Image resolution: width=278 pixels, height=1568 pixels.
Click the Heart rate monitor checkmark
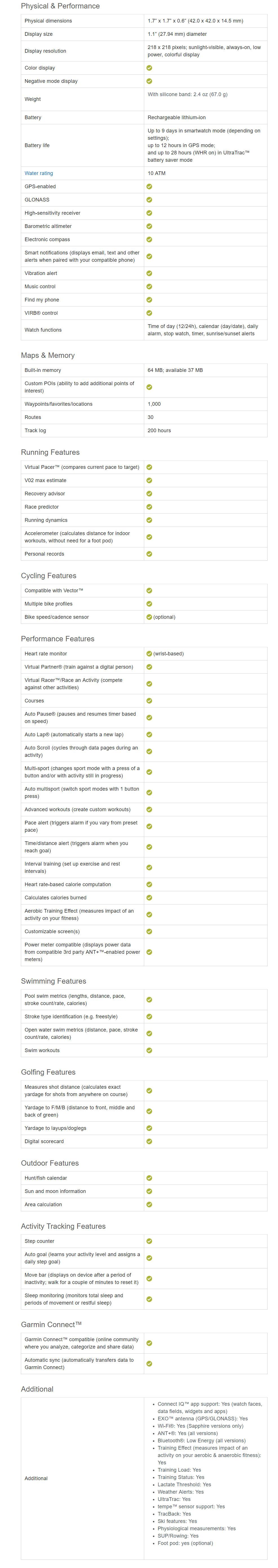point(149,653)
